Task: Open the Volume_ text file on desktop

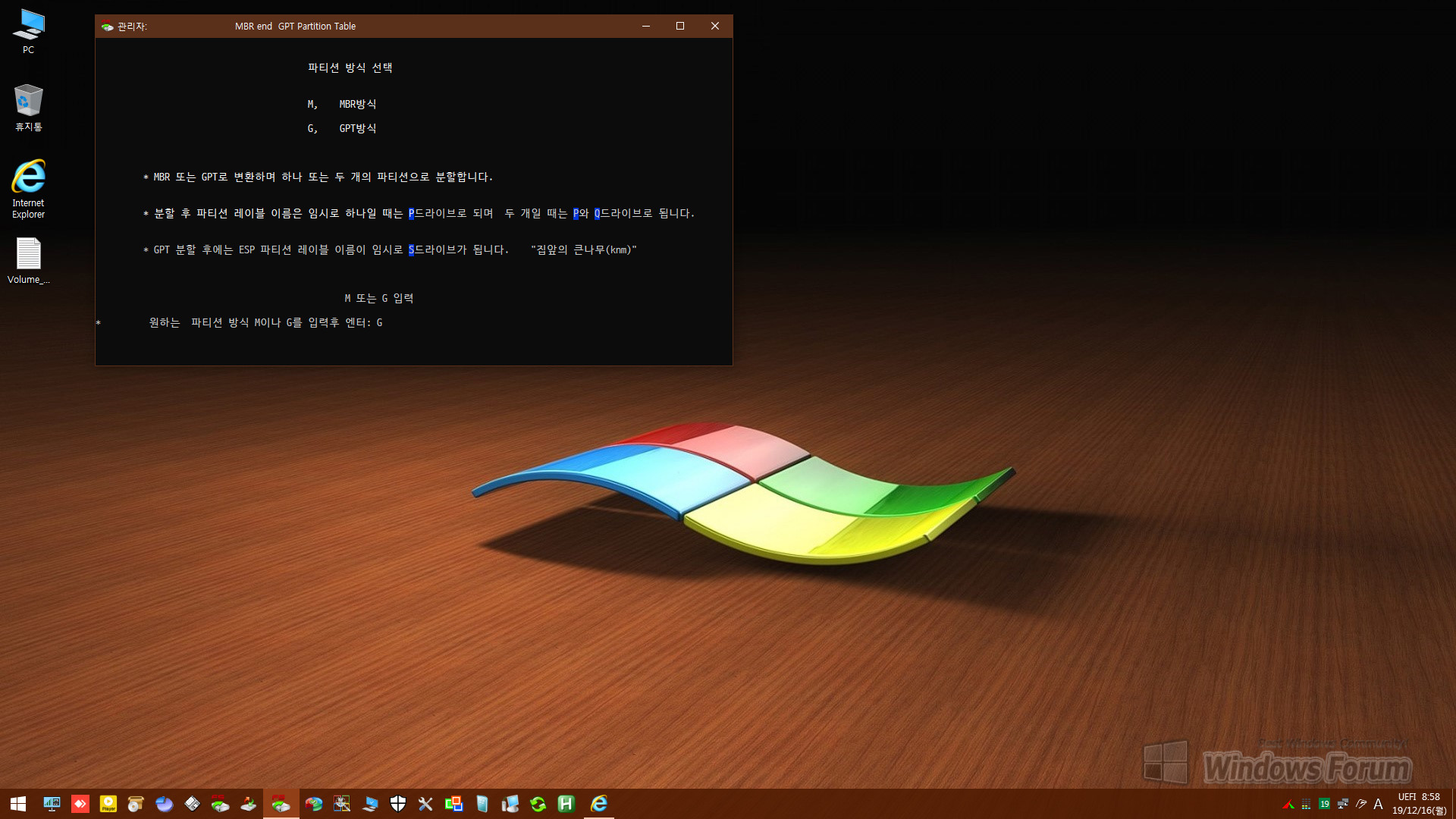Action: (x=28, y=261)
